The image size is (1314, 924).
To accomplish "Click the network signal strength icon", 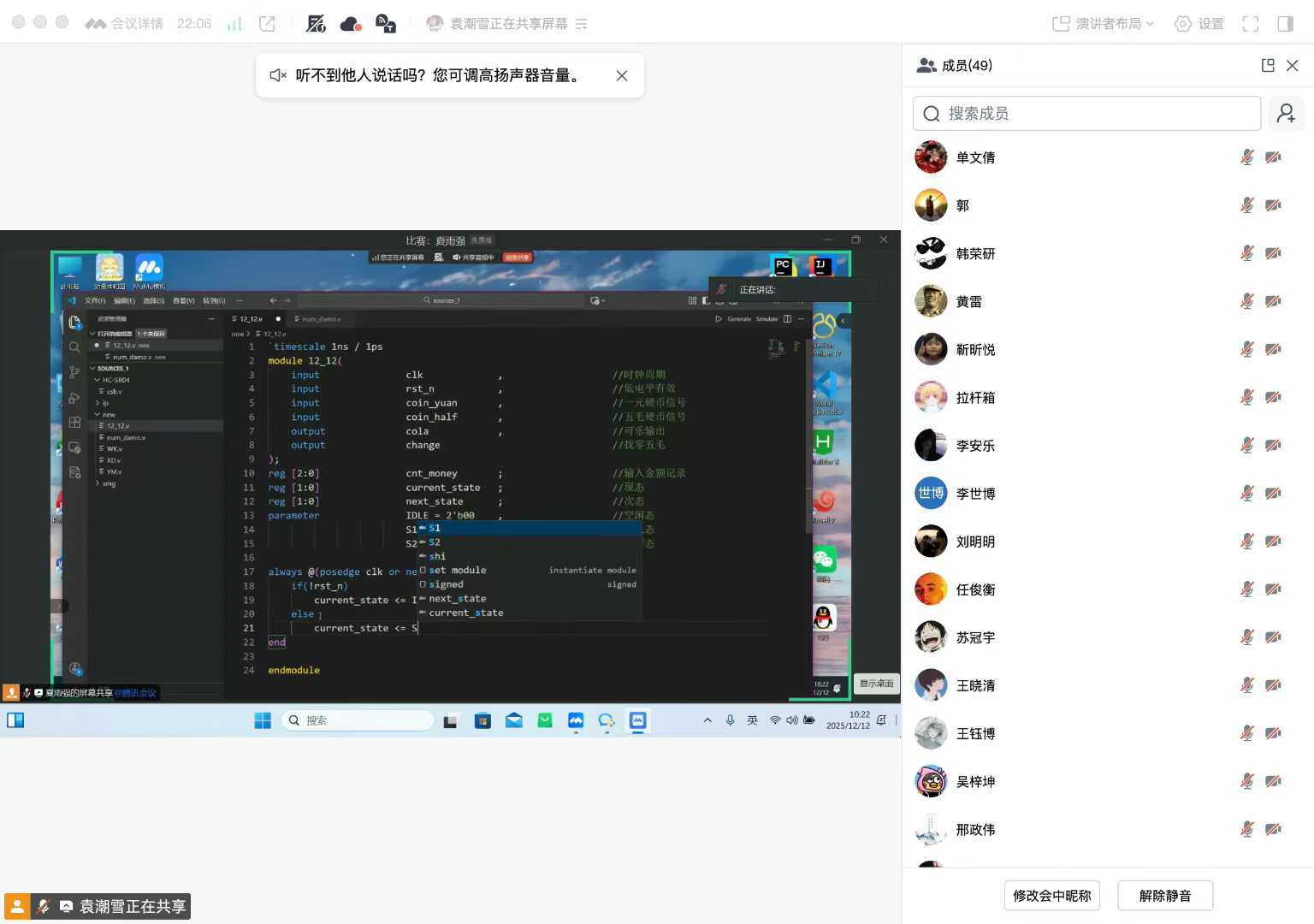I will (x=234, y=23).
